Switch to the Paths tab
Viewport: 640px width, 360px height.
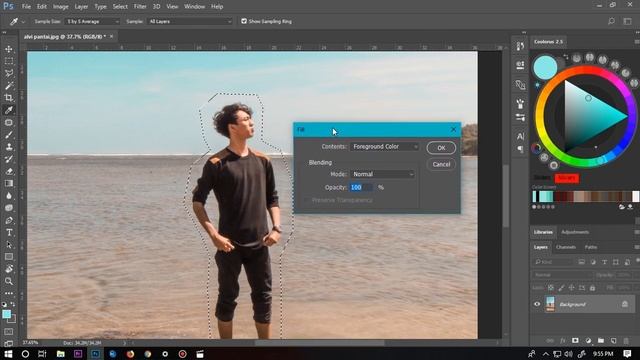coord(591,247)
